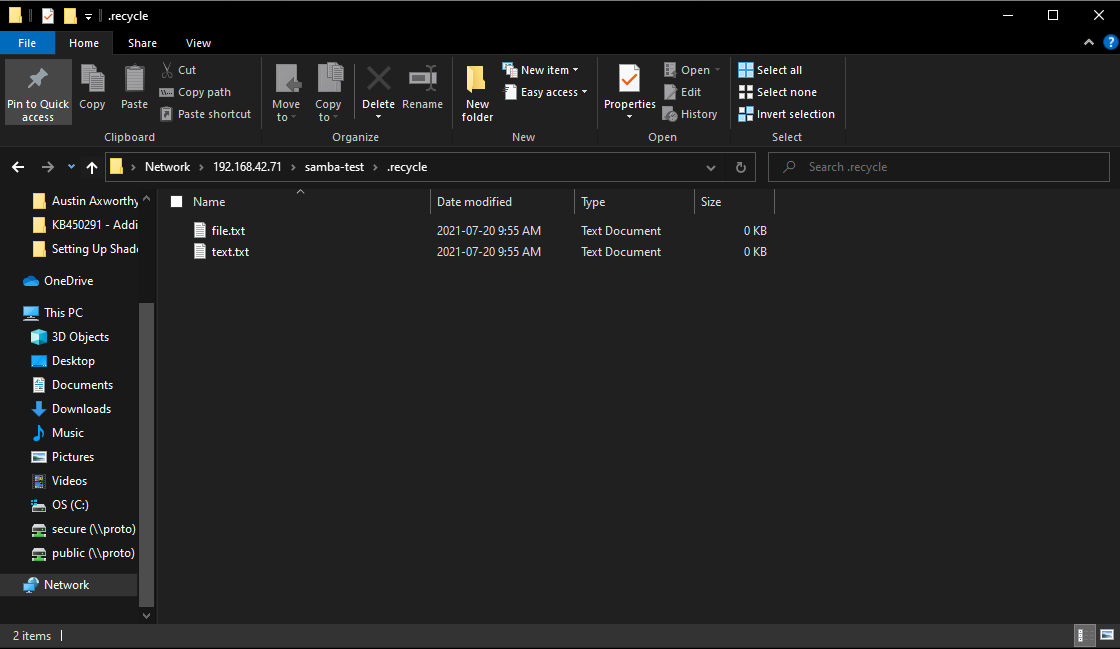Open KB450291 quick access folder
The height and width of the screenshot is (649, 1120).
coord(85,225)
